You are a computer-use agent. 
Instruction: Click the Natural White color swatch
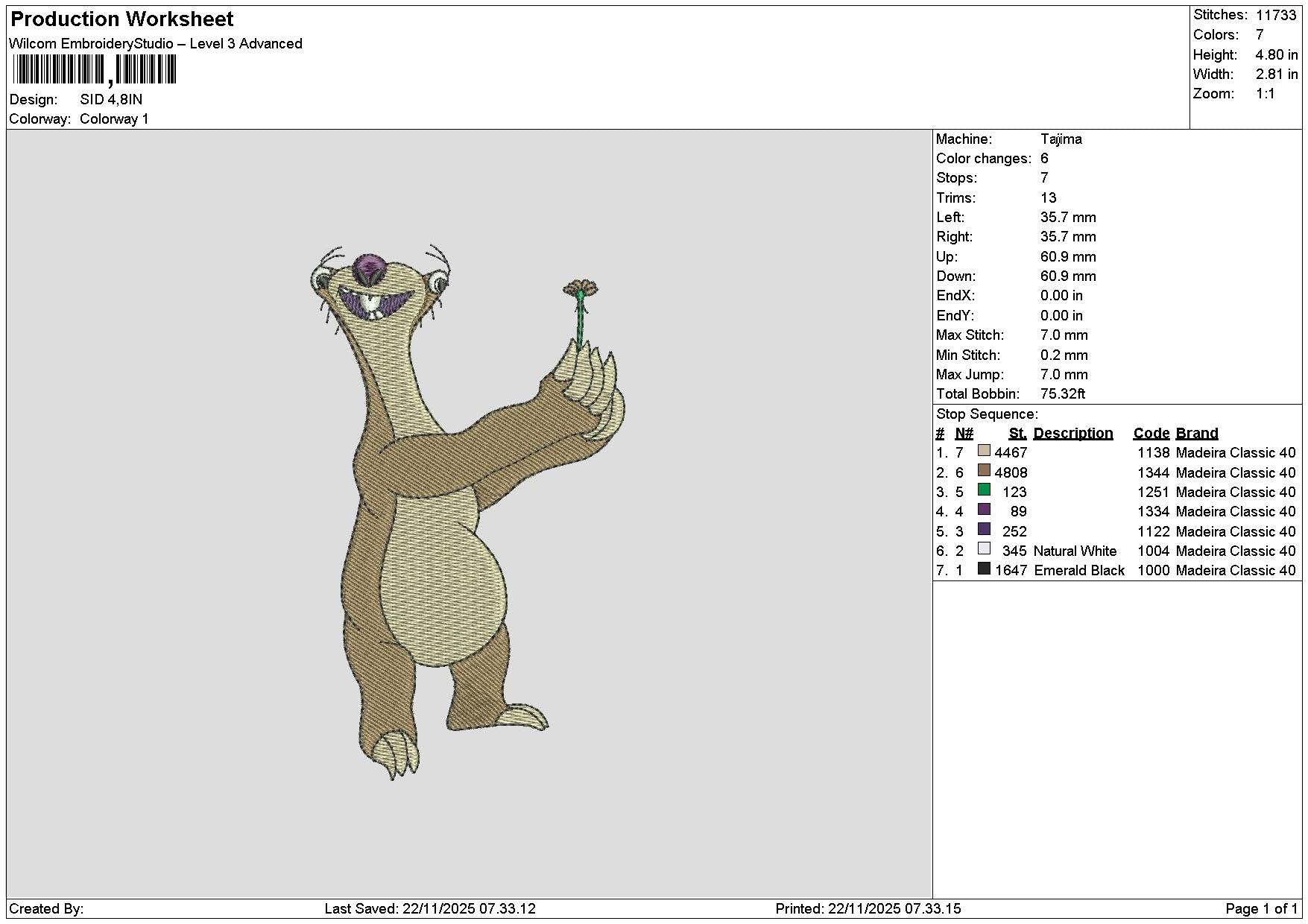[x=984, y=548]
